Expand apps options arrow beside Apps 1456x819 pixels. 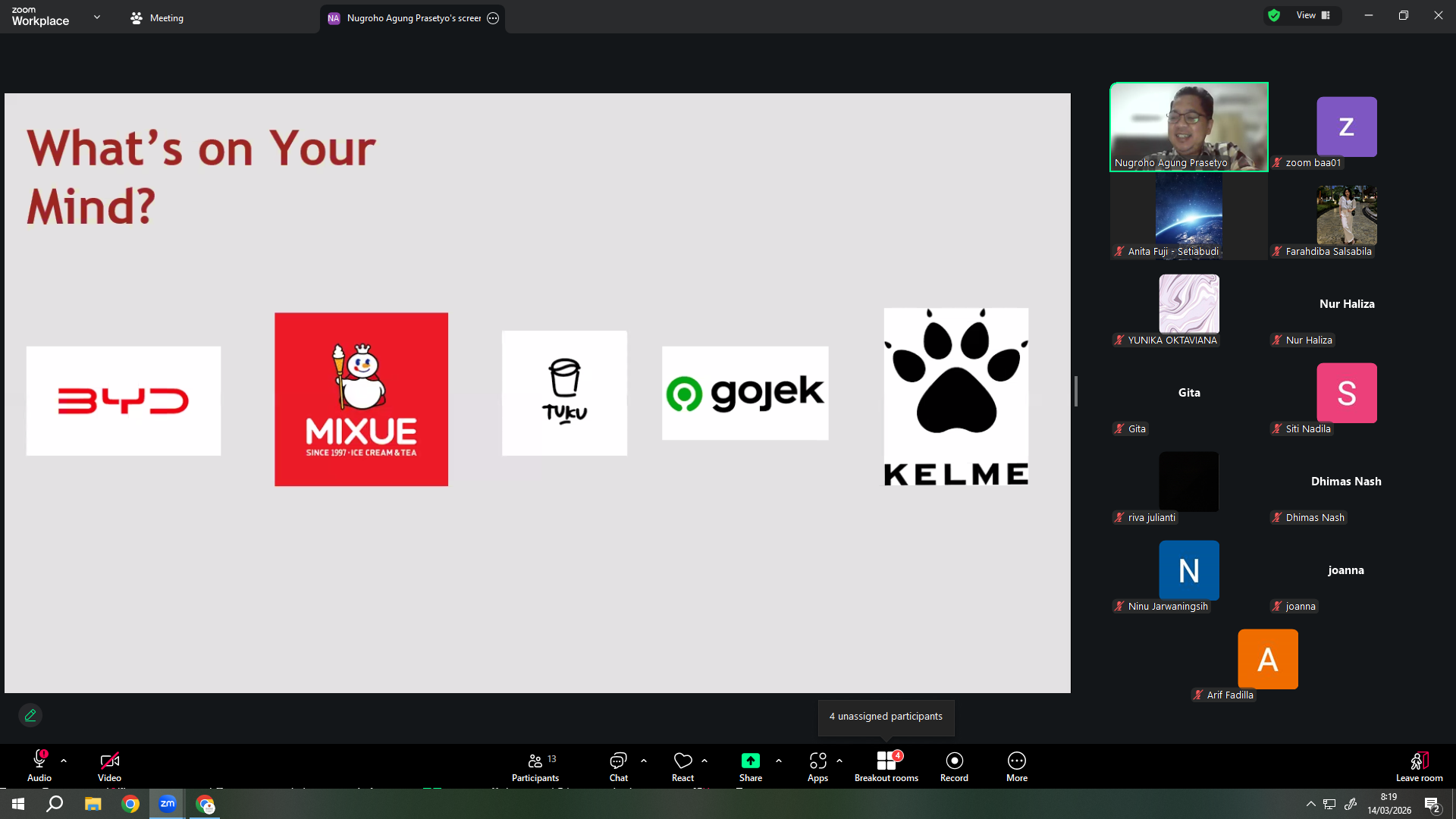click(839, 761)
